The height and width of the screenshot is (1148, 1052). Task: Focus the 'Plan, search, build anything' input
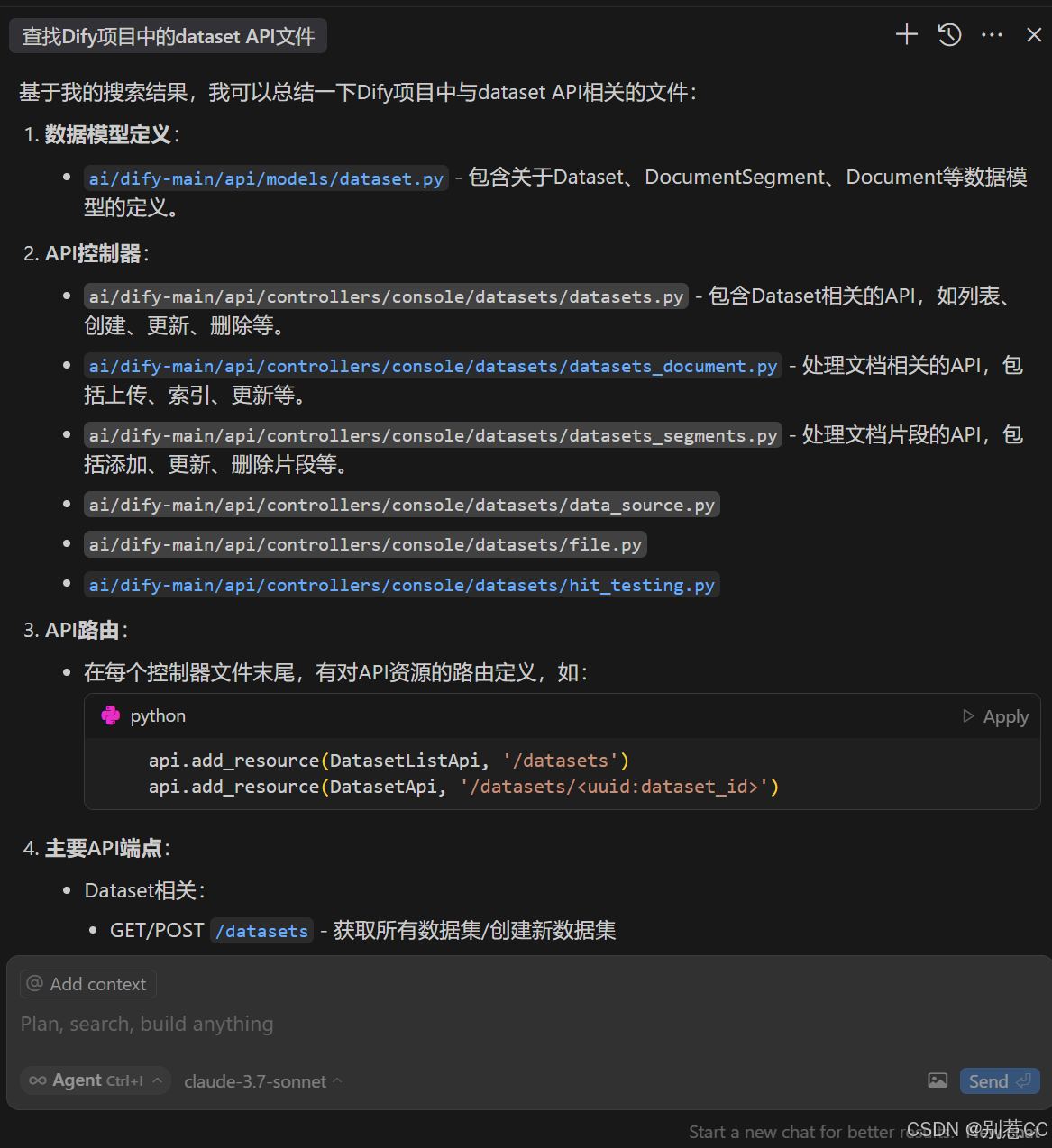point(527,1025)
